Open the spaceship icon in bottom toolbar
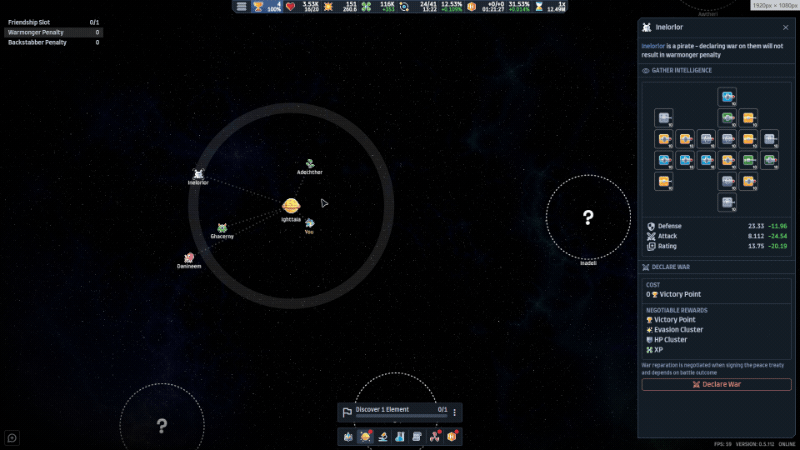The image size is (800, 450). coord(348,437)
